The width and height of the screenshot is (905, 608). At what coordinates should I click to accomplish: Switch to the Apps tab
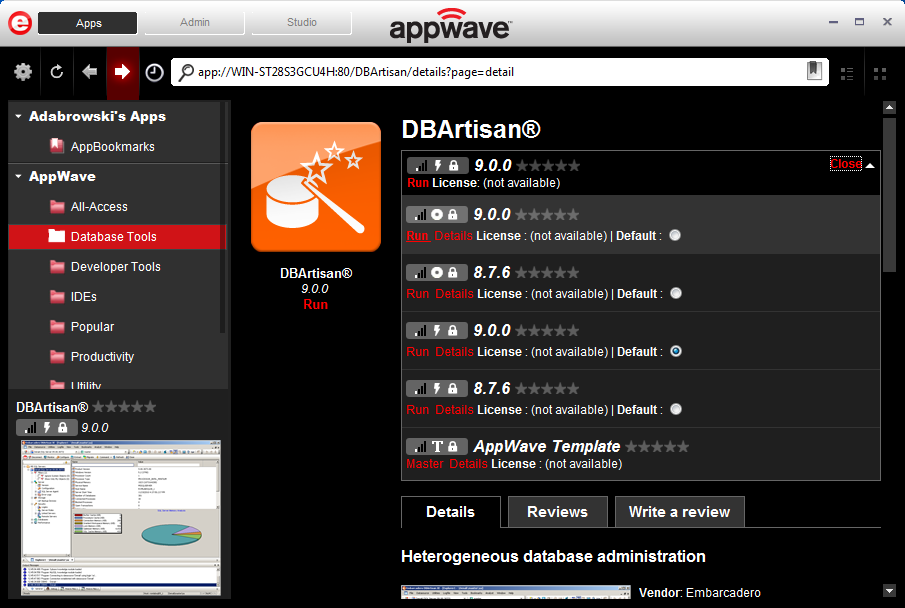pos(88,23)
